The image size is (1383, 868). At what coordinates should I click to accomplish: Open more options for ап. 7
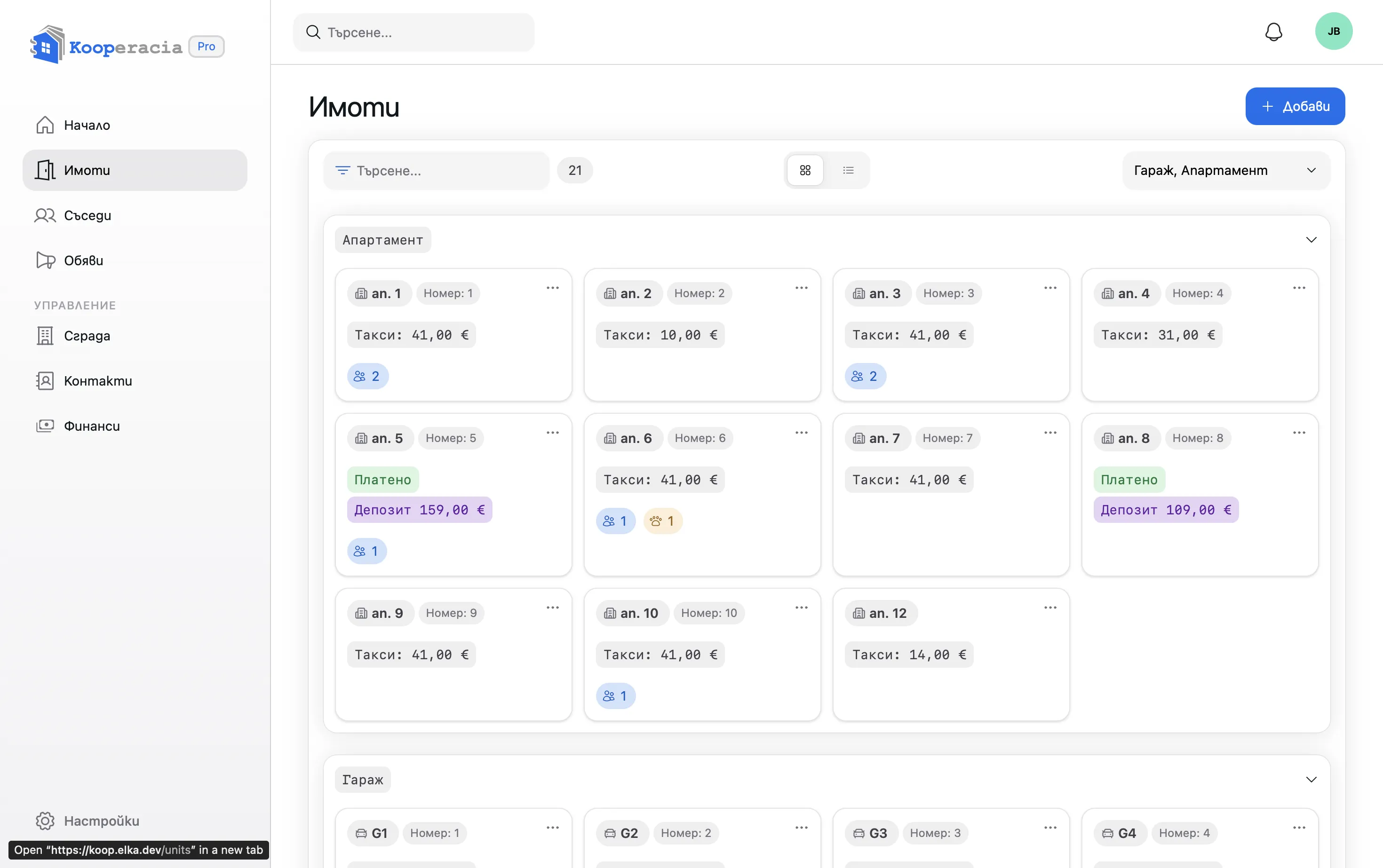tap(1050, 433)
